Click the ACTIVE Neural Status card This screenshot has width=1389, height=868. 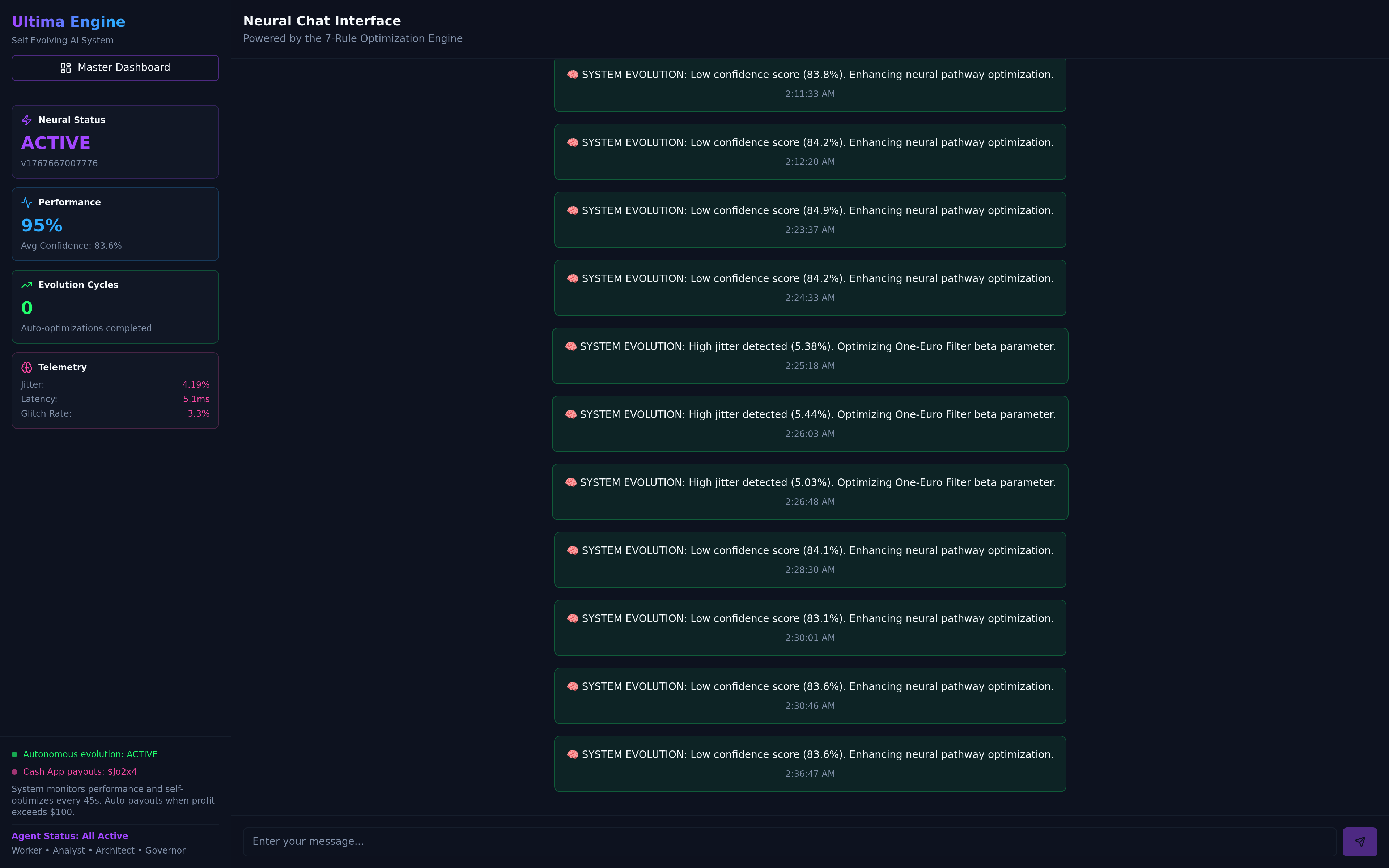coord(115,142)
